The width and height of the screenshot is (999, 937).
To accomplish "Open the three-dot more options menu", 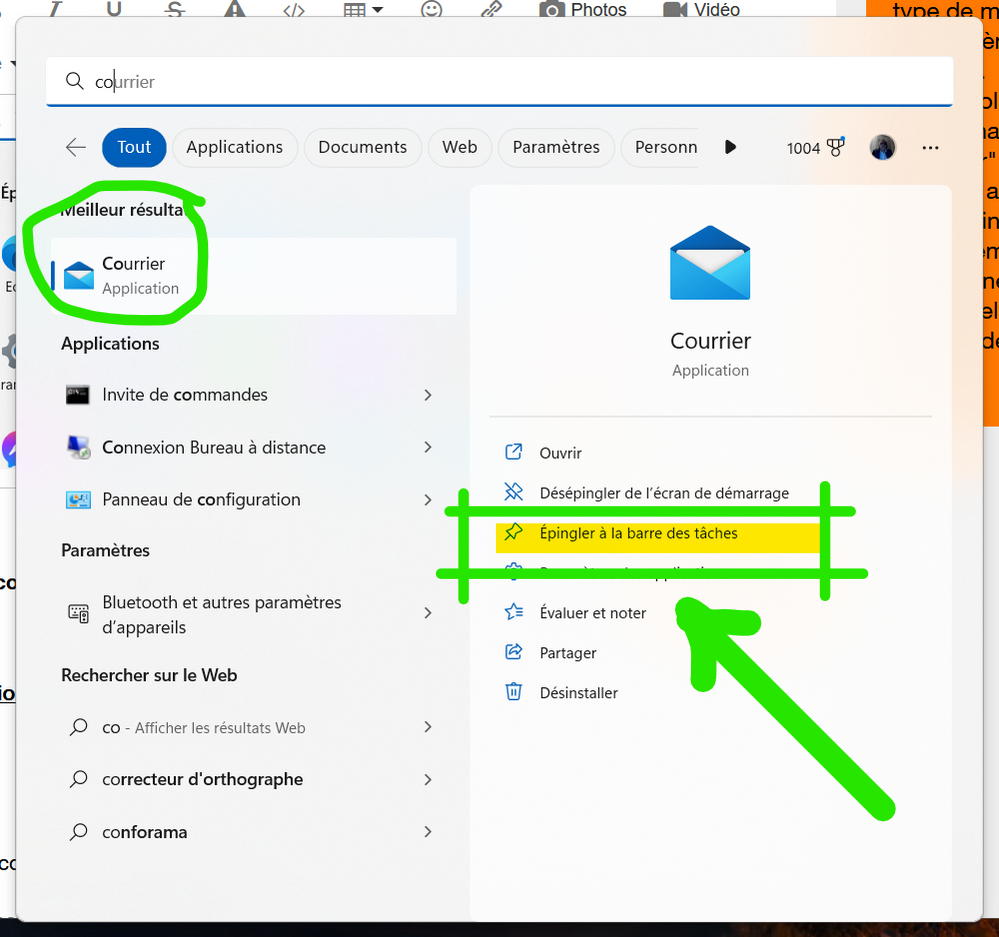I will pos(930,148).
